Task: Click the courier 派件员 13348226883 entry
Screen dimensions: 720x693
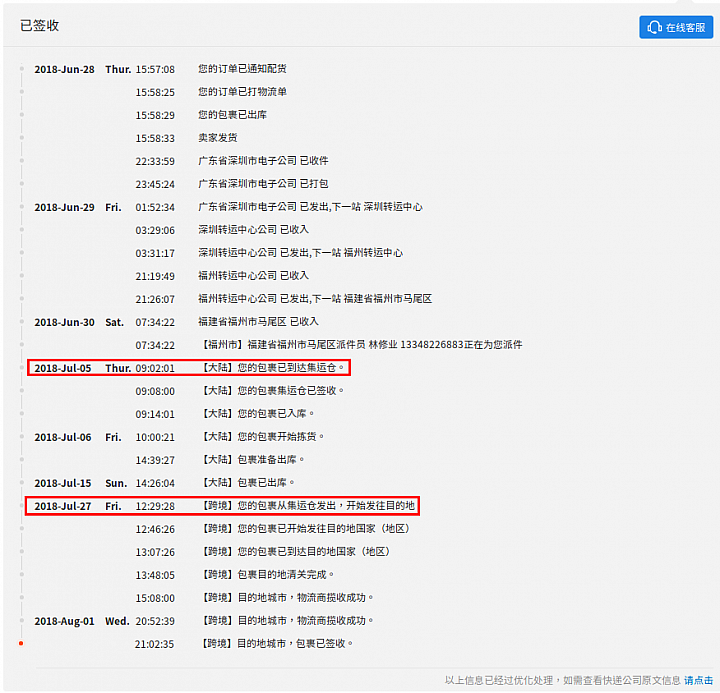Action: pyautogui.click(x=362, y=344)
